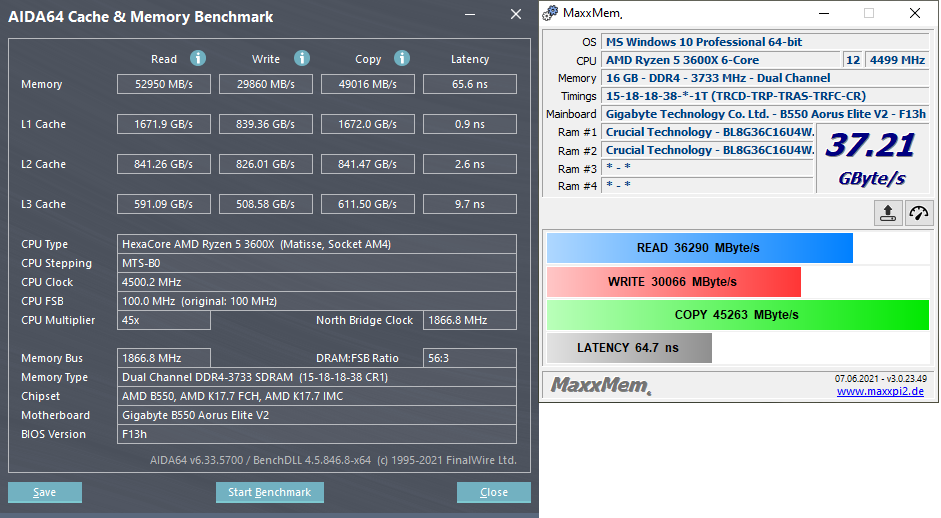
Task: Minimize the MaxxMem window
Action: (x=824, y=13)
